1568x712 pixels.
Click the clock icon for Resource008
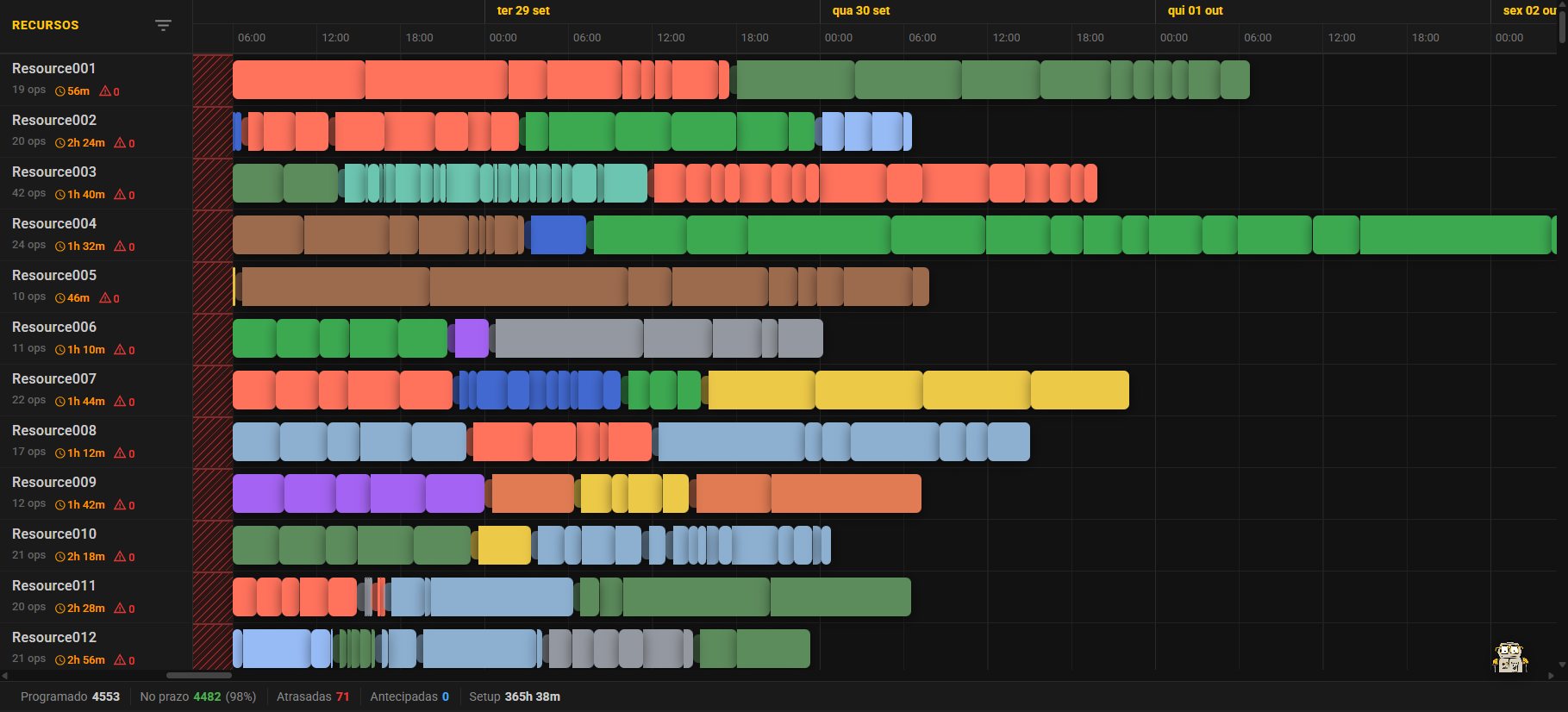coord(60,453)
